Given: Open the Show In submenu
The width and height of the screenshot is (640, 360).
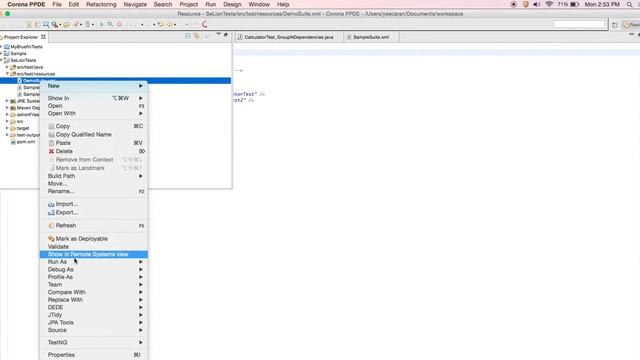Looking at the screenshot, I should pyautogui.click(x=94, y=98).
